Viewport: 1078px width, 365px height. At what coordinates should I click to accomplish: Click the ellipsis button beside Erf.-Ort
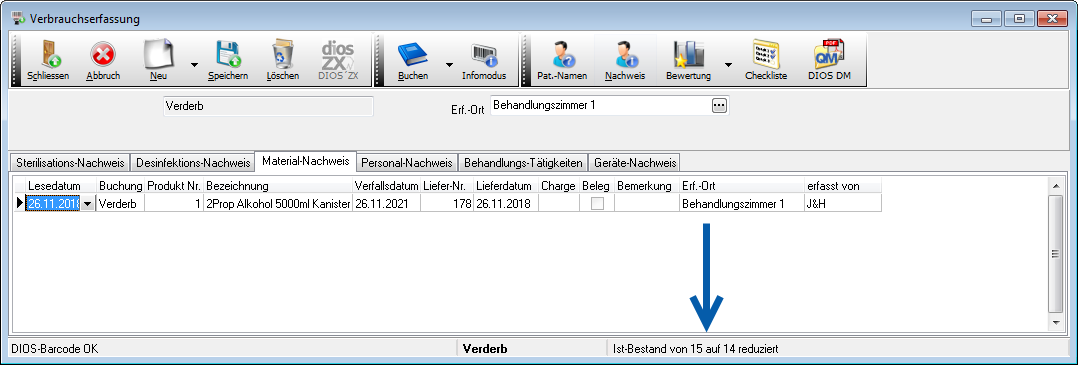click(718, 106)
